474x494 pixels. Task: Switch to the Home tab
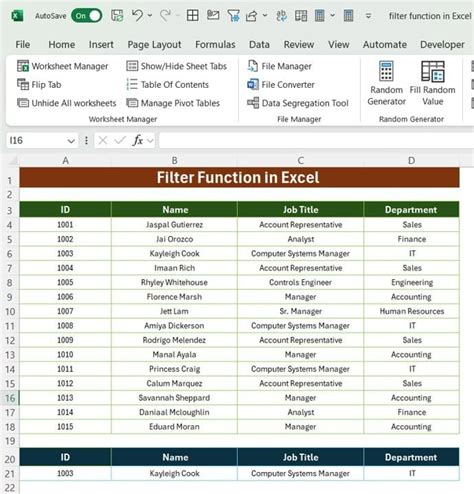pyautogui.click(x=62, y=44)
